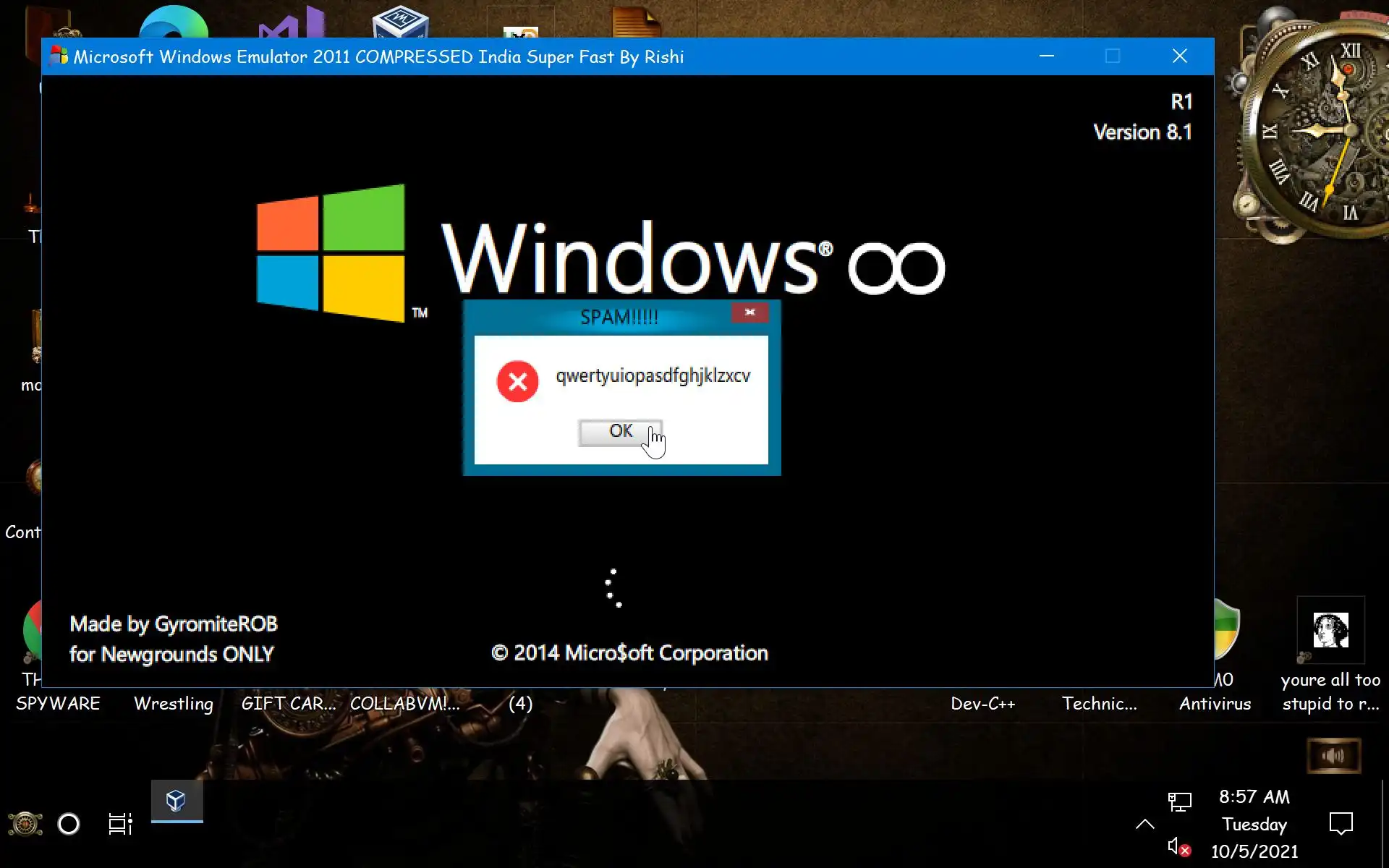Expand hidden system tray icons chevron
1389x868 pixels.
point(1144,823)
